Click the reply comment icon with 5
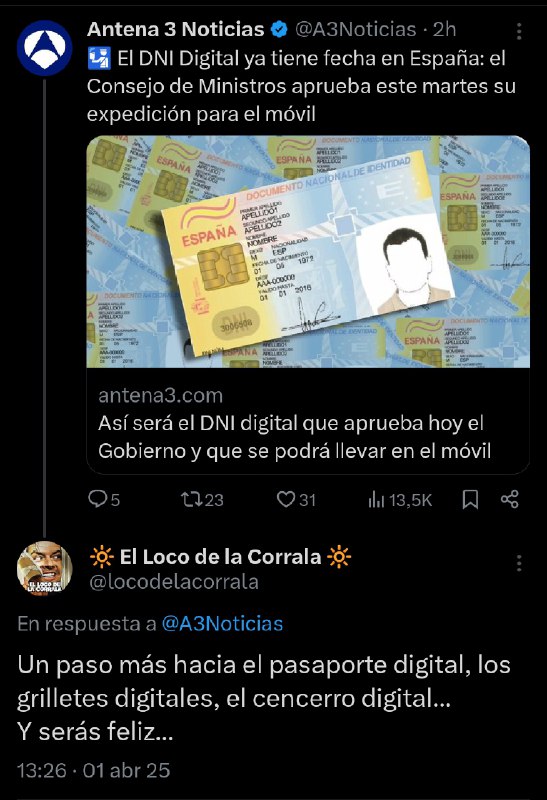547x800 pixels. pos(96,498)
